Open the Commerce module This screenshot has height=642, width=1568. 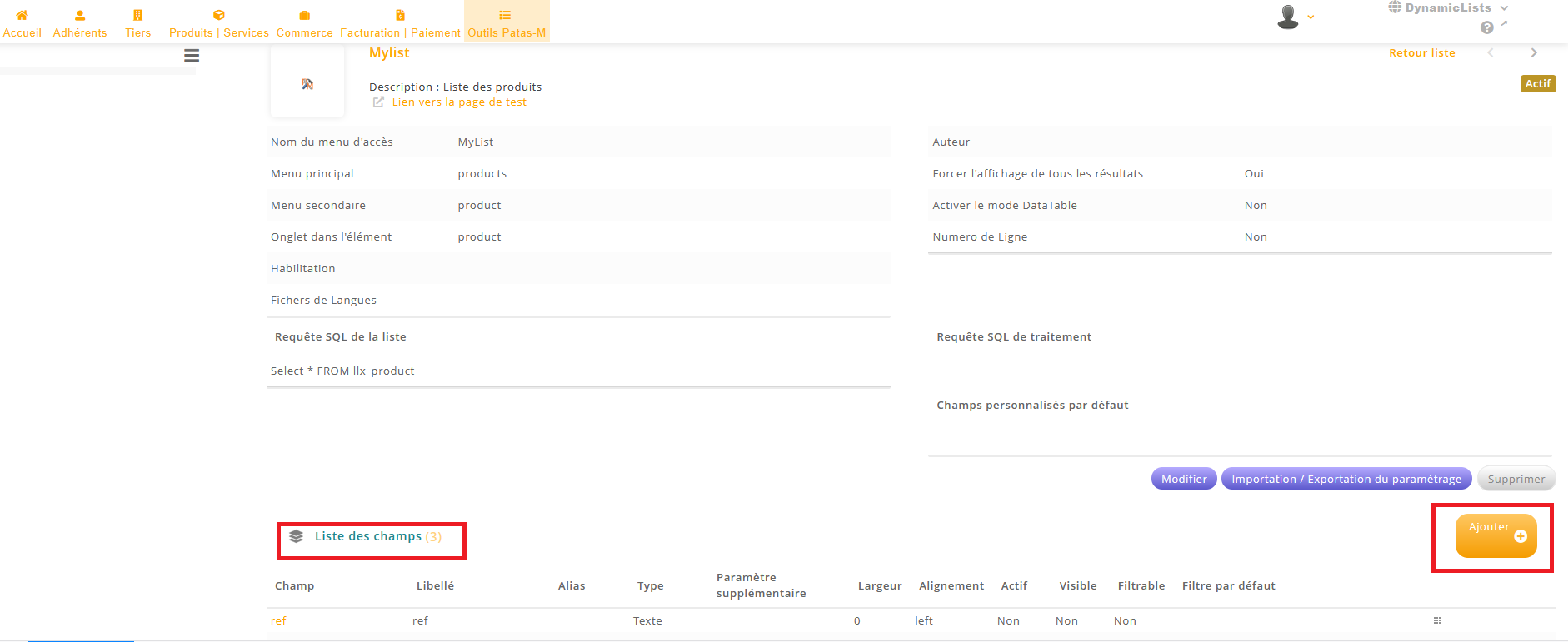coord(304,22)
